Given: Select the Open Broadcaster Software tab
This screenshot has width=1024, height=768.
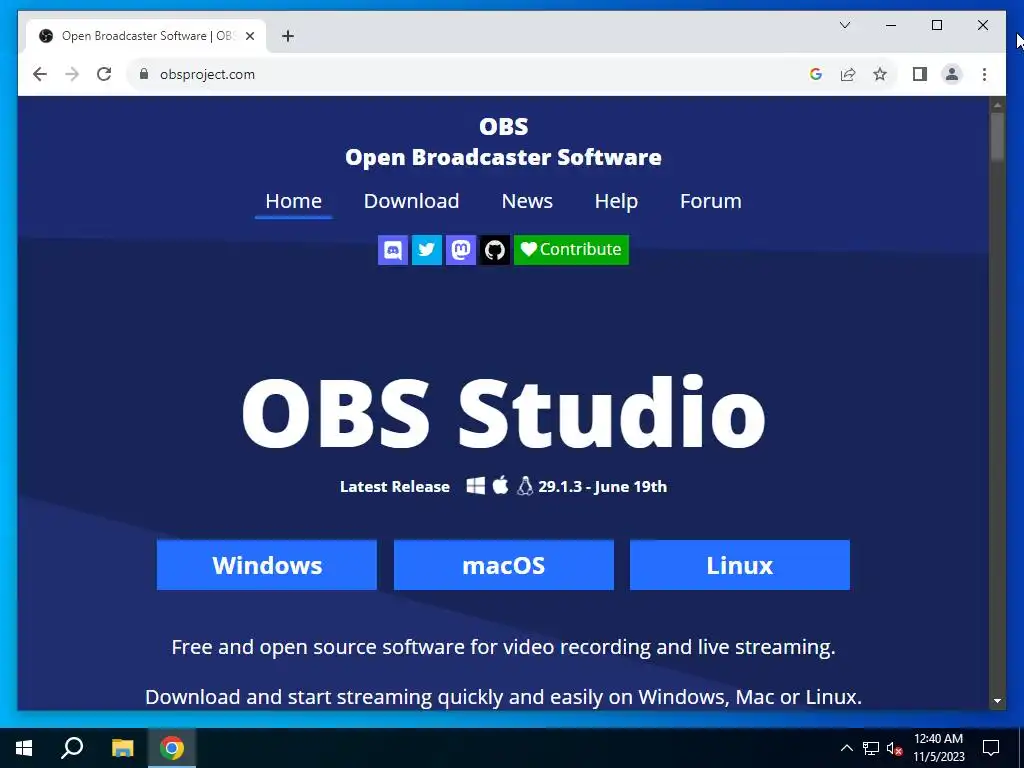Looking at the screenshot, I should [146, 36].
